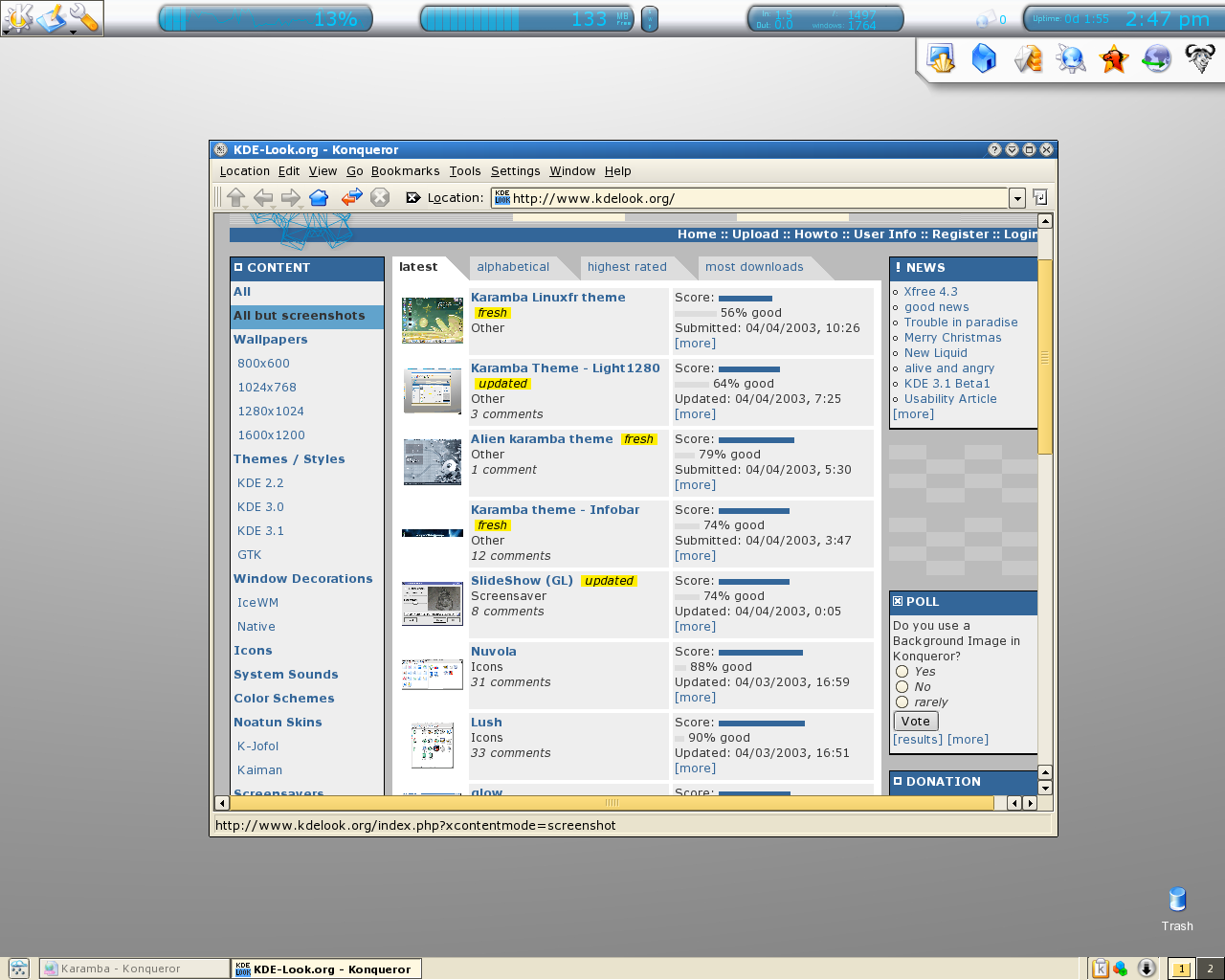Click into the location URL field
The width and height of the screenshot is (1225, 980).
click(751, 198)
